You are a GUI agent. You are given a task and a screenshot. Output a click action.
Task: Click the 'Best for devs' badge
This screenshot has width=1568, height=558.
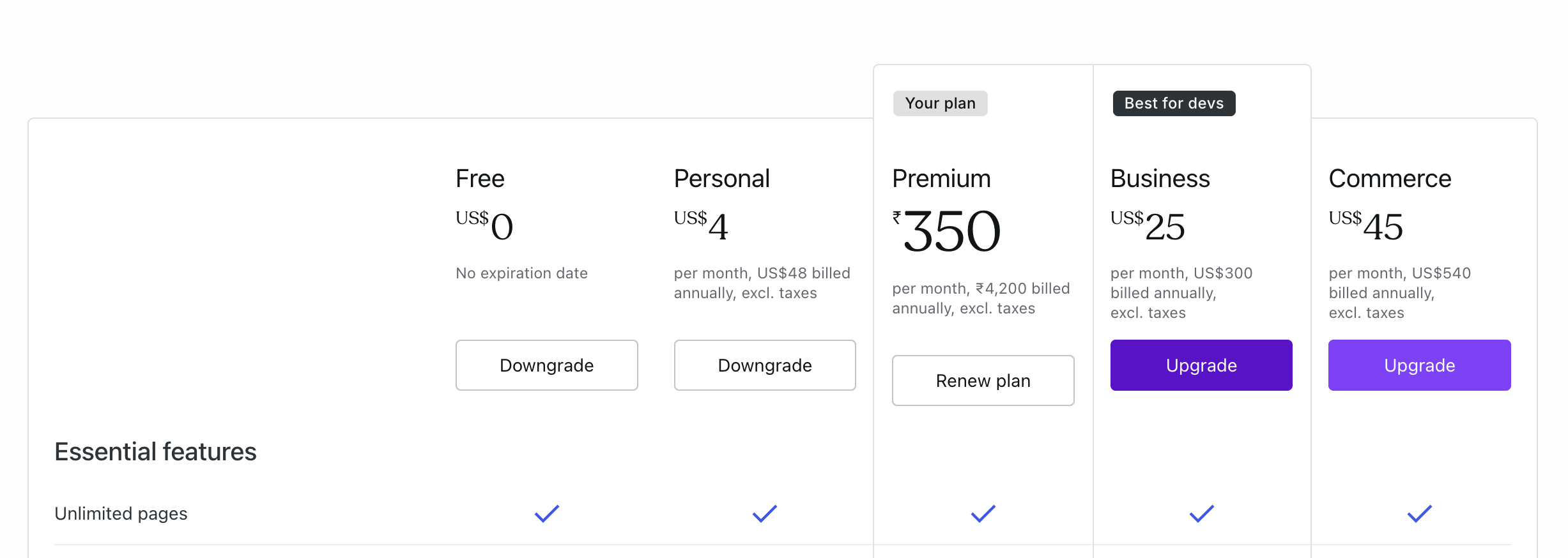(x=1174, y=103)
